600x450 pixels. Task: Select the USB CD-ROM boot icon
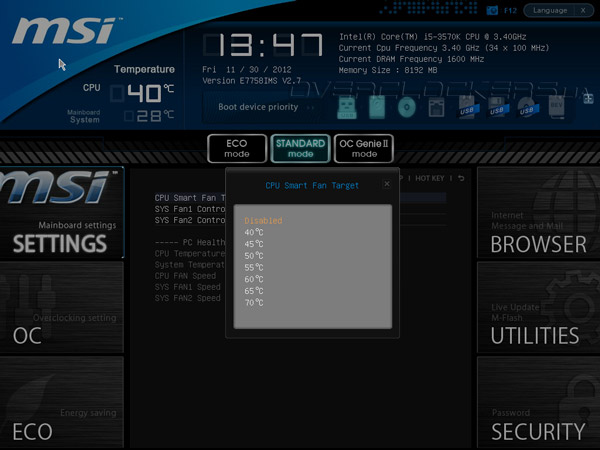pyautogui.click(x=527, y=107)
